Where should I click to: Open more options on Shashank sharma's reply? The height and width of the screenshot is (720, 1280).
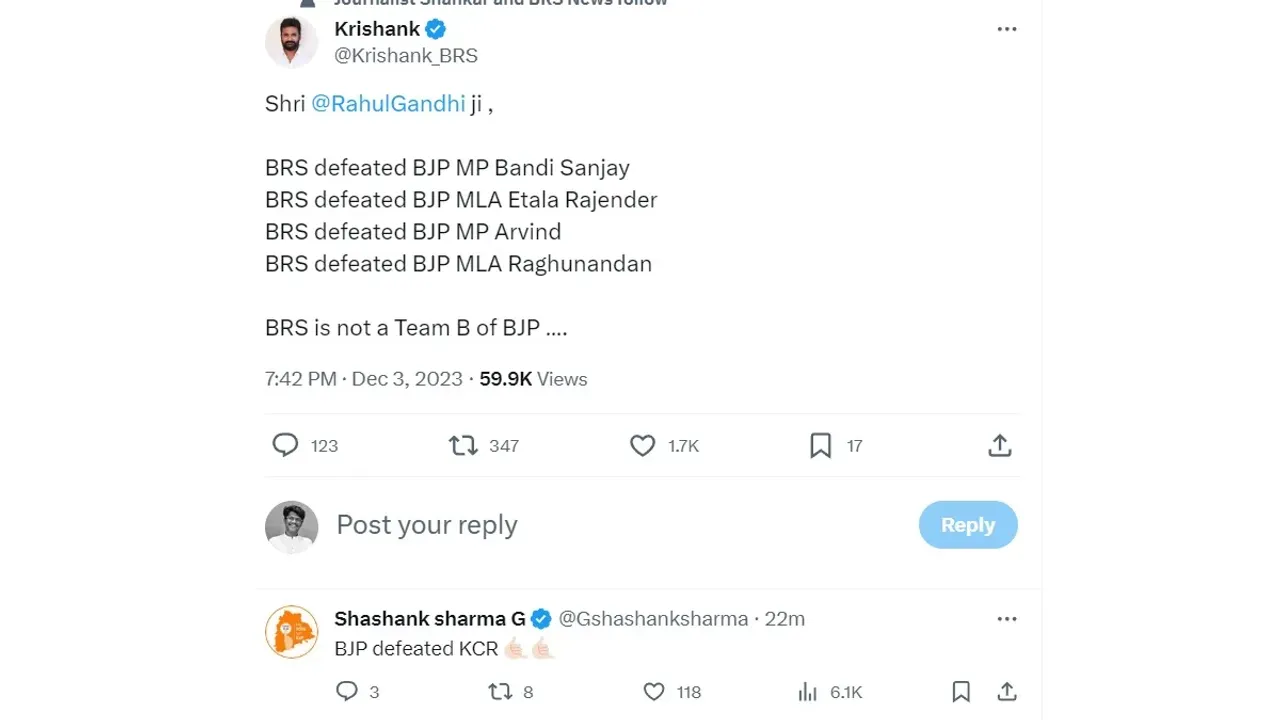tap(1007, 619)
